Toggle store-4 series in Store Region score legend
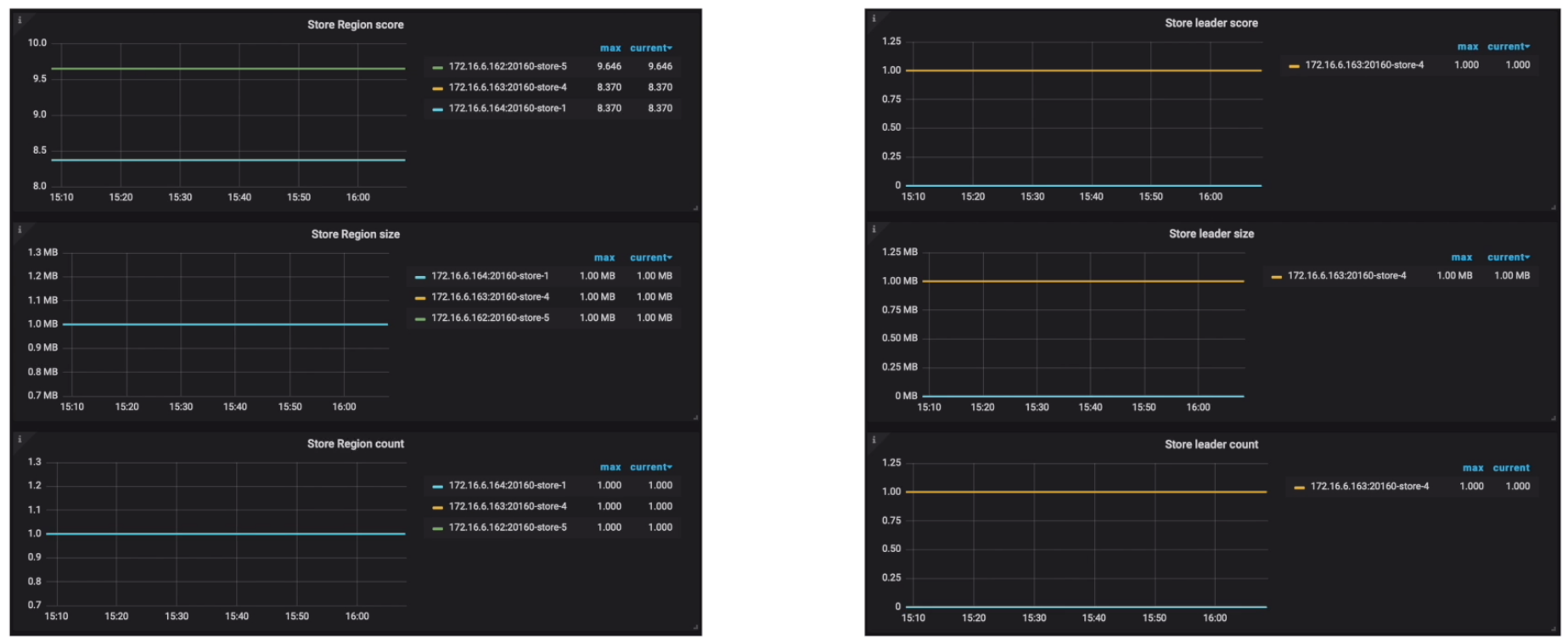This screenshot has width=1568, height=637. coord(508,87)
